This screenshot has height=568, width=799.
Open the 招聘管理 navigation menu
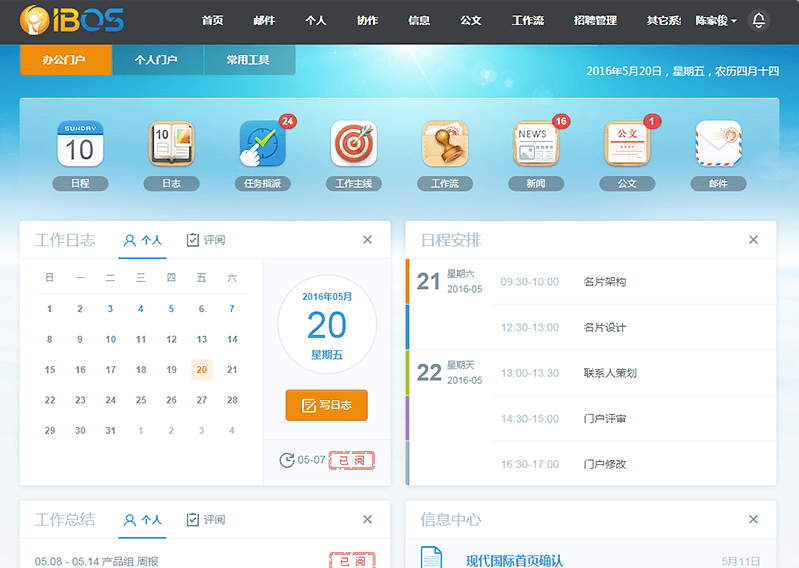(x=595, y=21)
